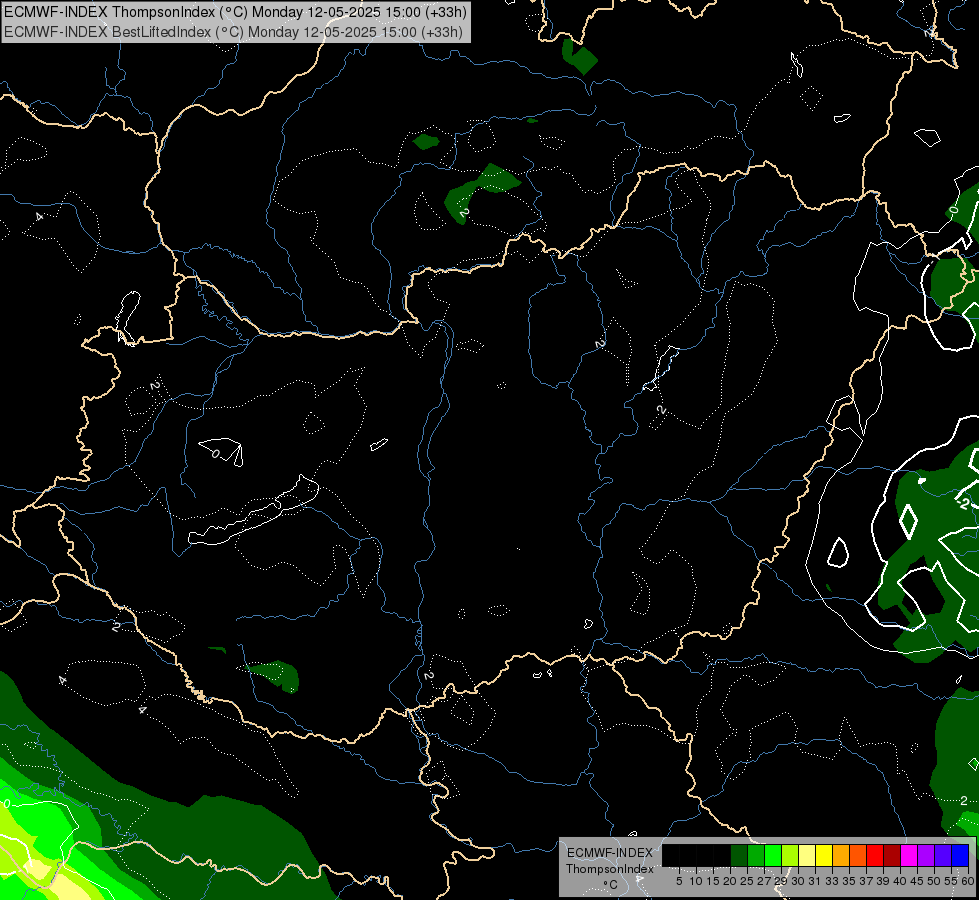Click the BestLiftedIndex title line at top
The image size is (979, 900).
pyautogui.click(x=234, y=32)
